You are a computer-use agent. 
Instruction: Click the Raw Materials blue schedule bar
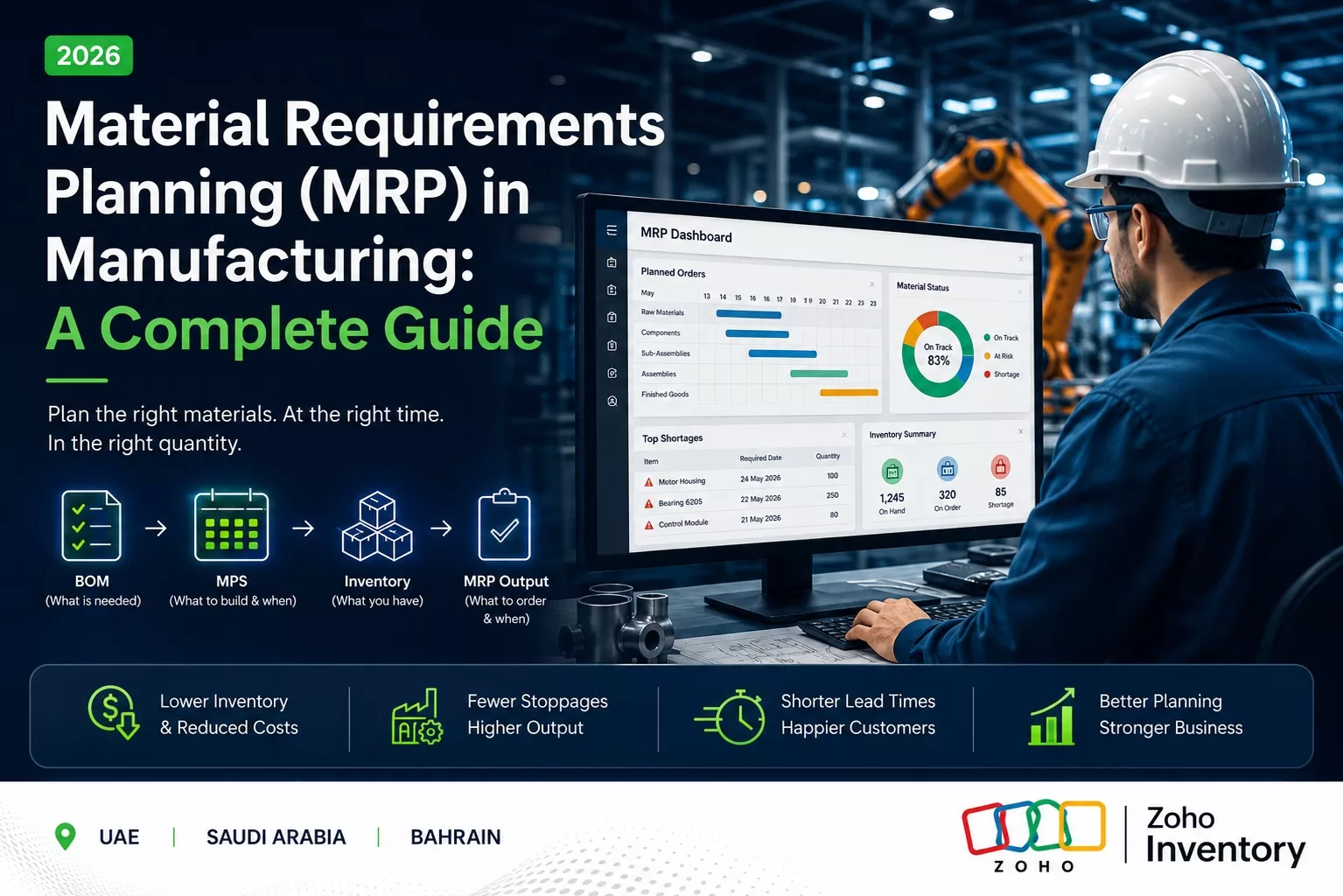(x=749, y=314)
